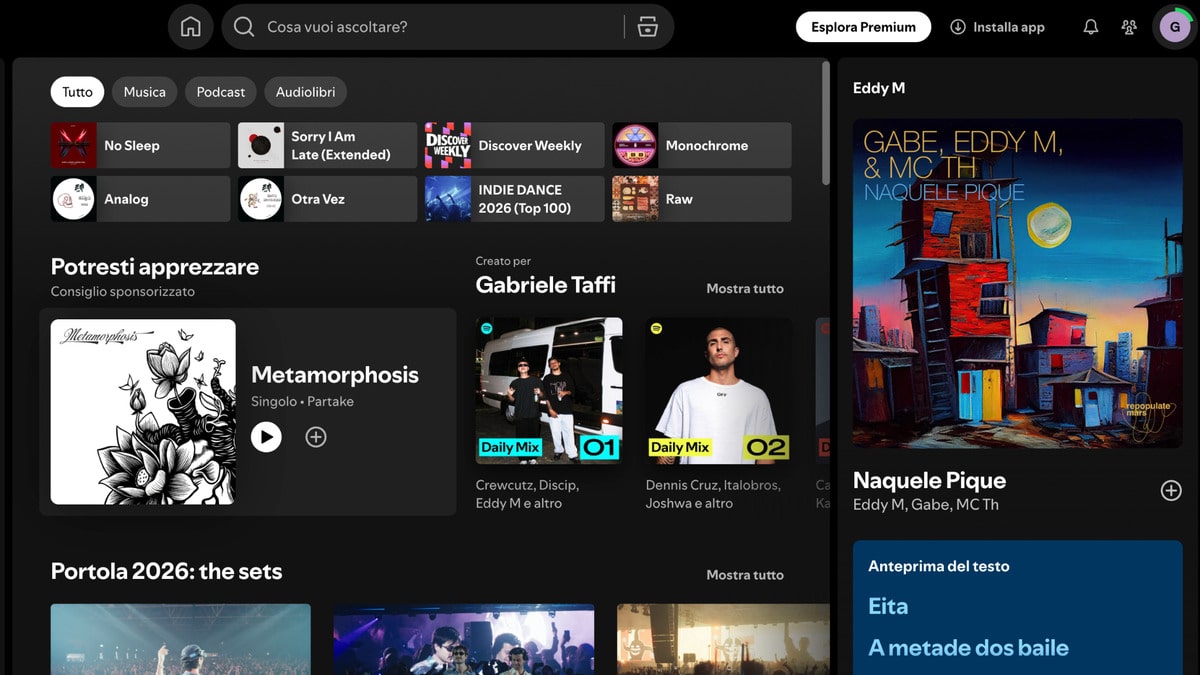Open notifications bell
The width and height of the screenshot is (1200, 675).
click(x=1091, y=27)
